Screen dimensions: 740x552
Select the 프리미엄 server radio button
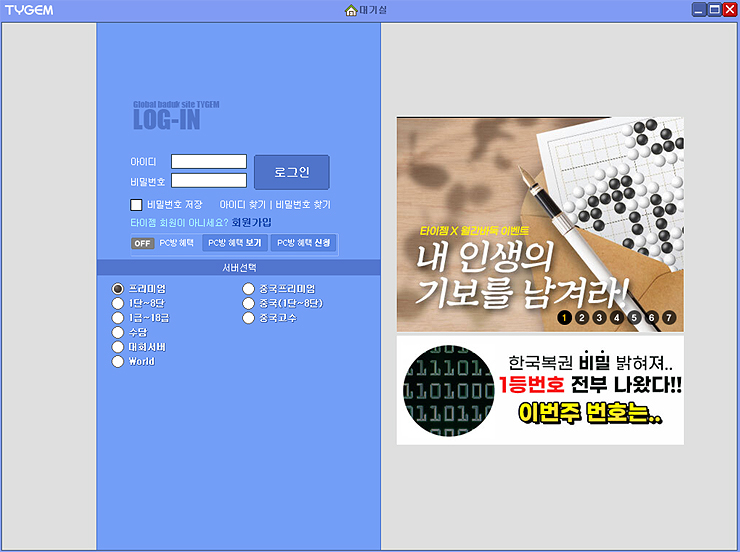(x=118, y=288)
